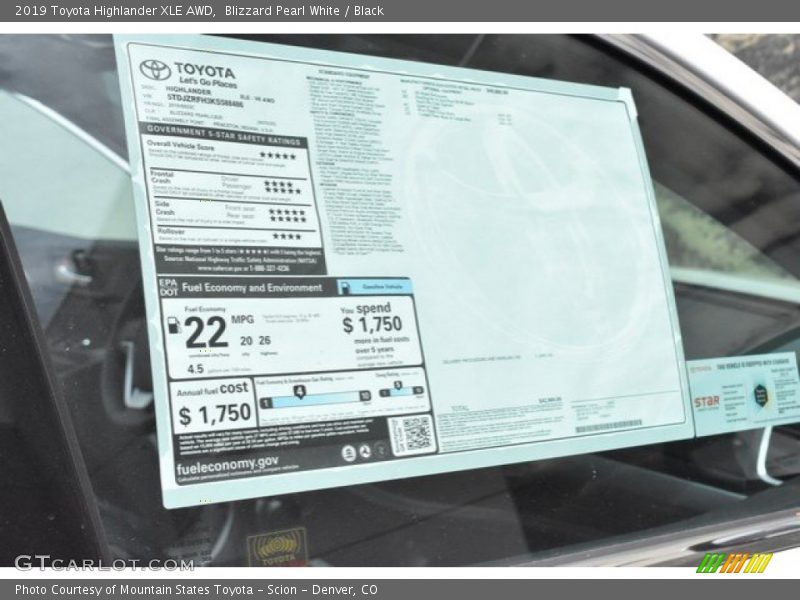Viewport: 800px width, 600px height.
Task: Click the GTCarLot.com watermark
Action: 104,563
